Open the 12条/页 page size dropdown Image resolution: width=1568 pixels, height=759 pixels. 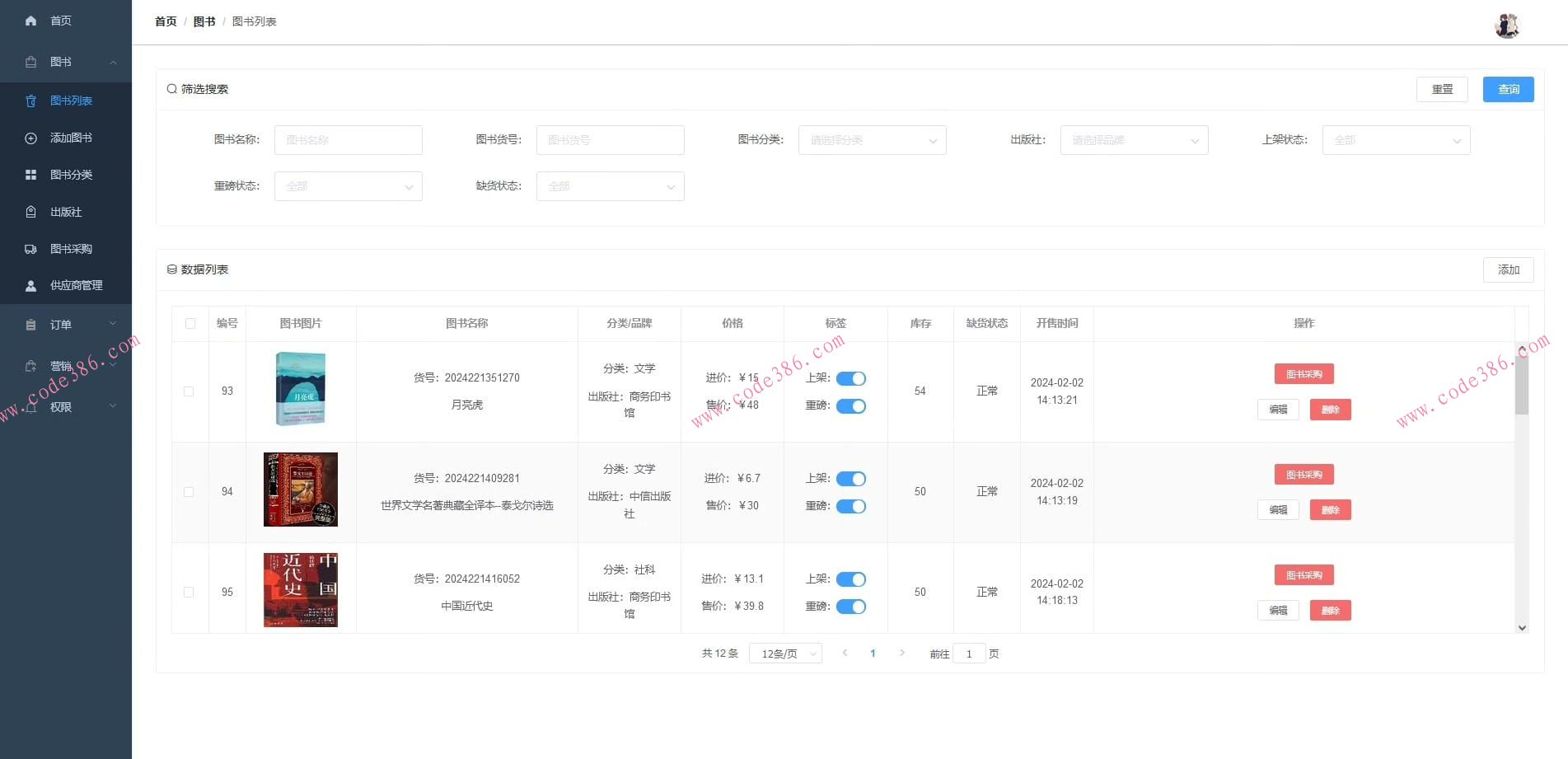(x=785, y=654)
